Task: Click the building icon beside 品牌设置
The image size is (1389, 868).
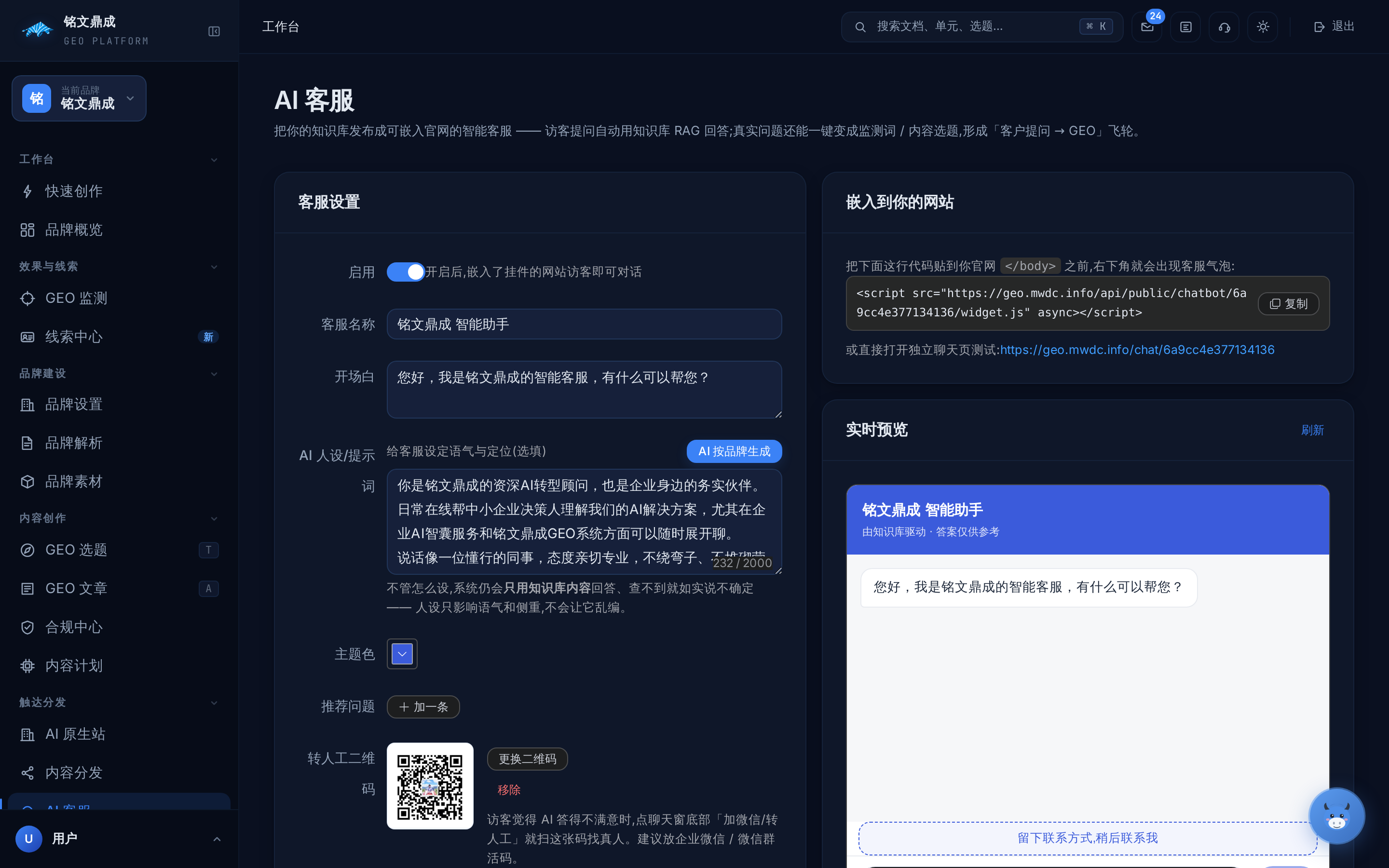Action: point(27,405)
